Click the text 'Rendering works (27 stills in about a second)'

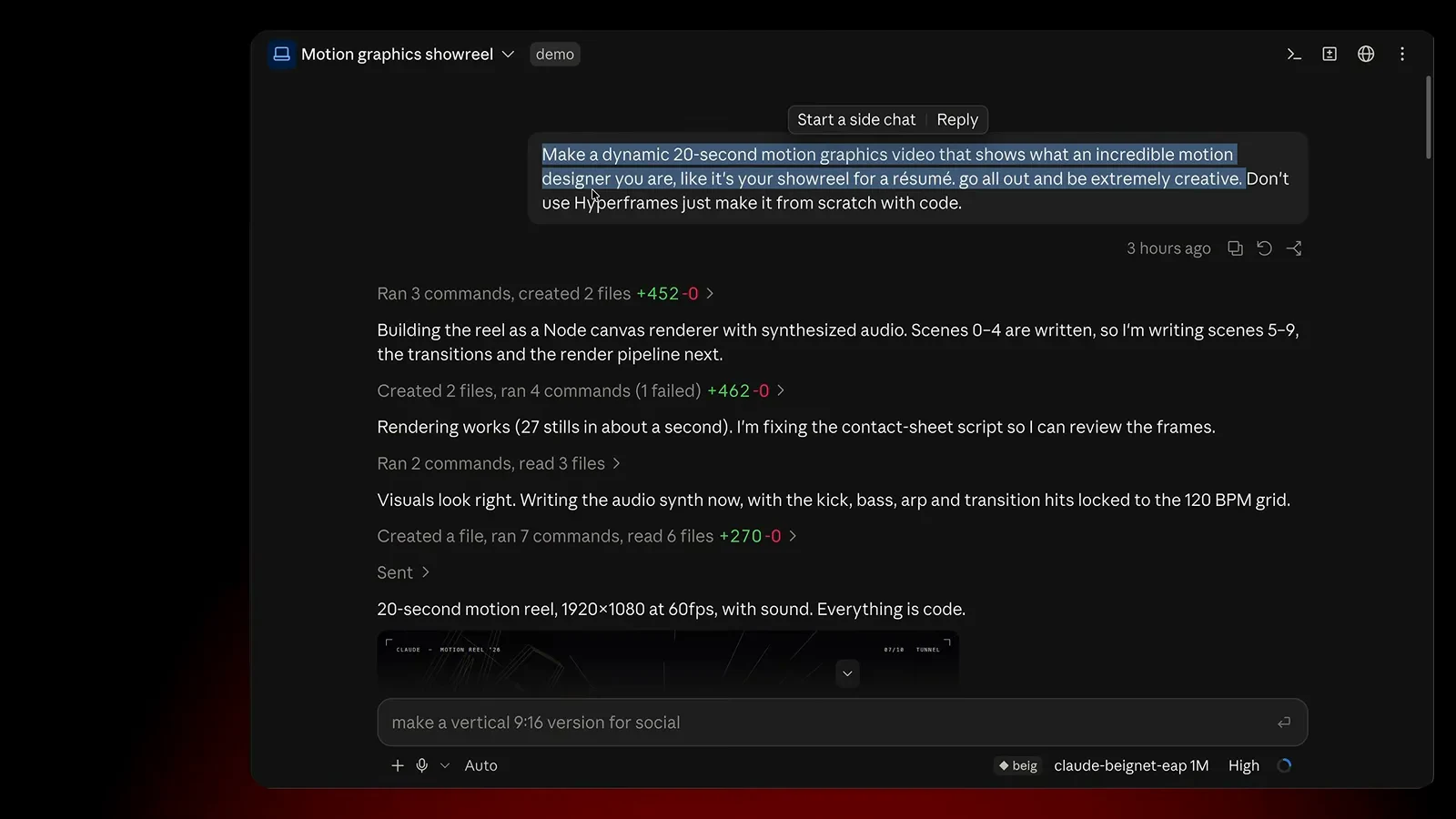tap(553, 428)
